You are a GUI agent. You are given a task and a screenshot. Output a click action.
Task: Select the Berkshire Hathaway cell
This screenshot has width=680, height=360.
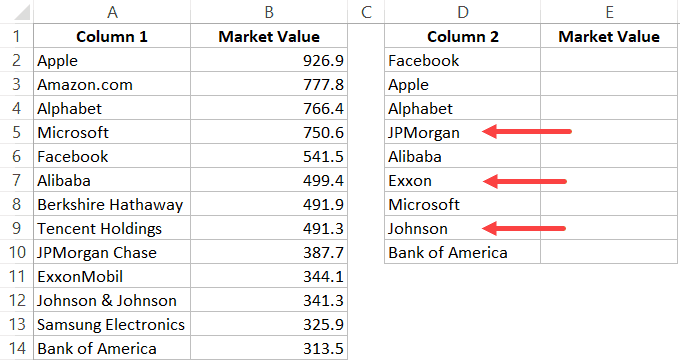(112, 204)
